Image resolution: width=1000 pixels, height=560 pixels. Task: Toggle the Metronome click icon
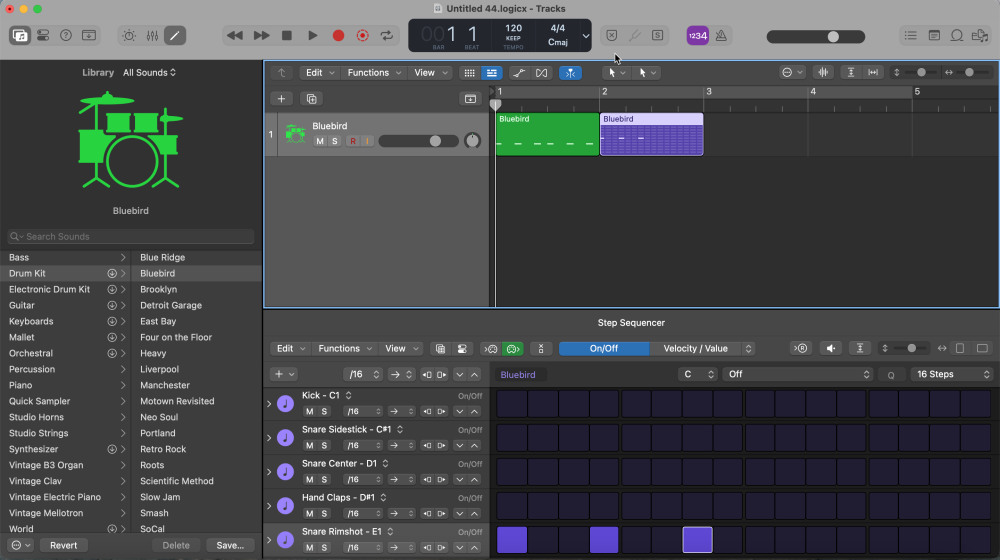pyautogui.click(x=721, y=35)
